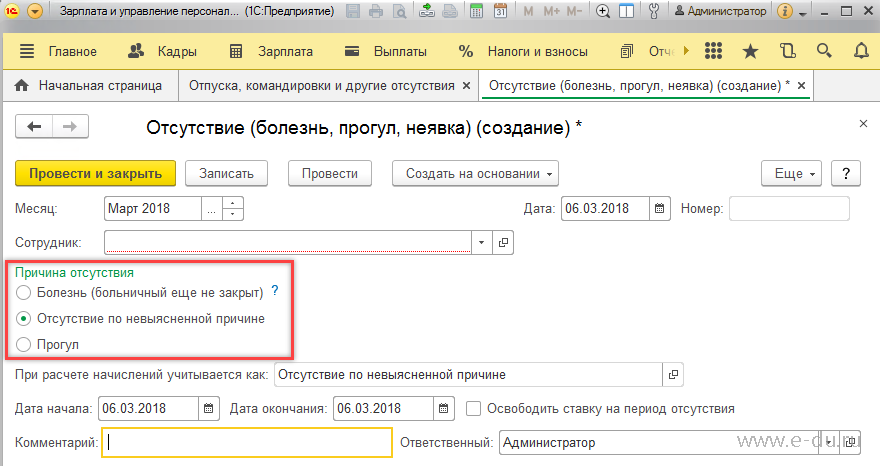The image size is (880, 466).
Task: Go back with the left arrow button
Action: coord(34,127)
